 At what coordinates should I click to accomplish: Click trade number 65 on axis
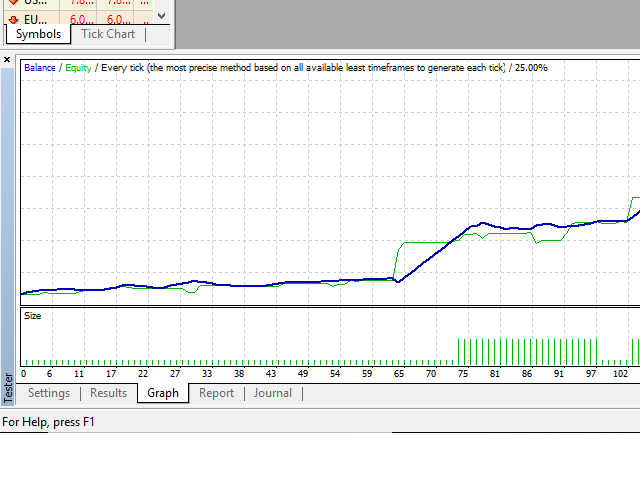(399, 373)
